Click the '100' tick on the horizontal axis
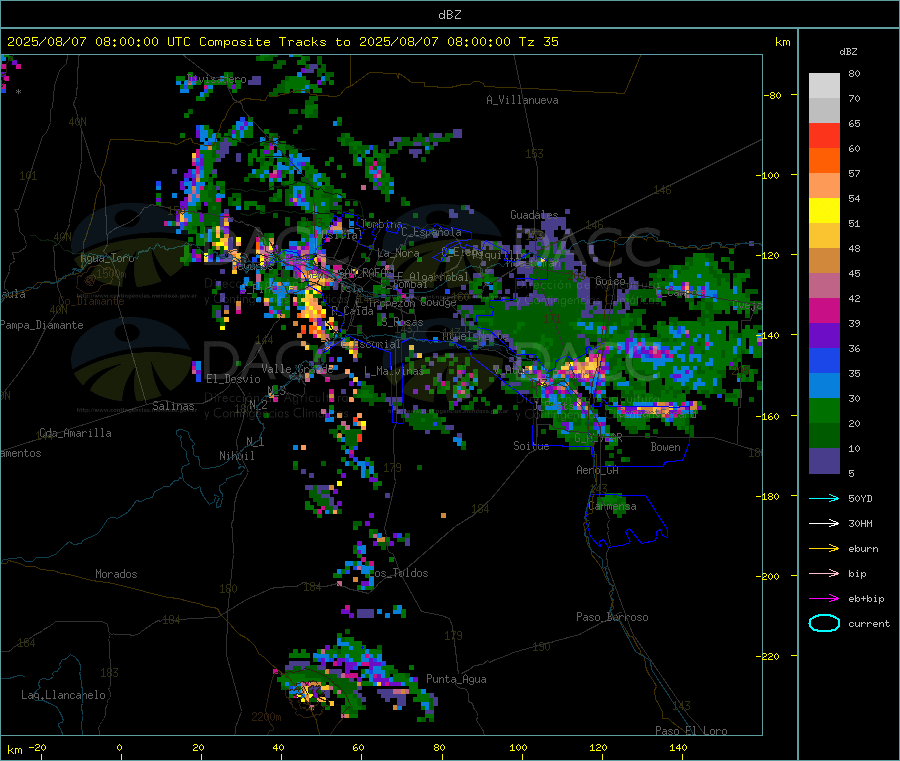Screen dimensions: 900x761 pyautogui.click(x=518, y=748)
